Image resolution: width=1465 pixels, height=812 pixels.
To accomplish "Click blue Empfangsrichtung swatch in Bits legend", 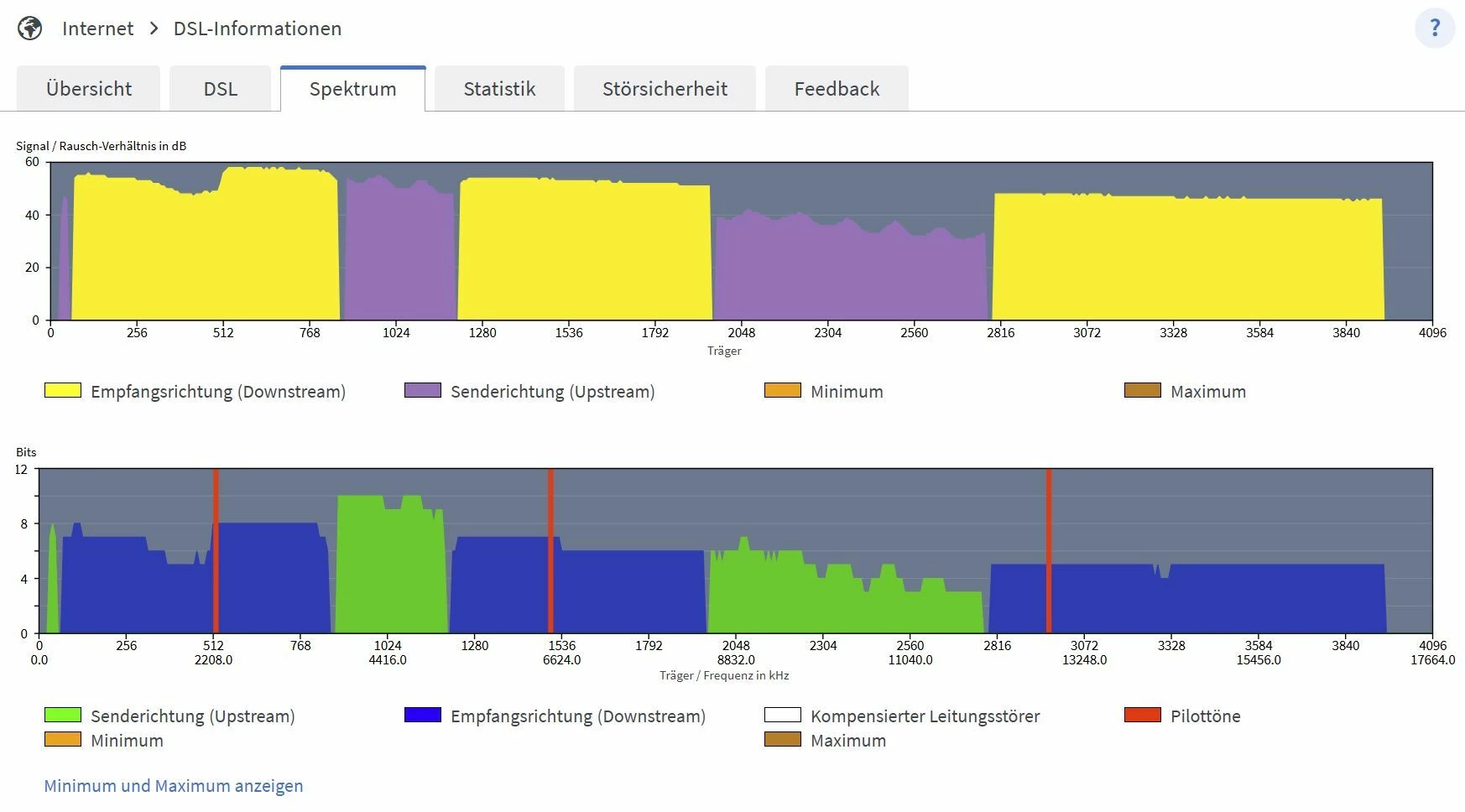I will [423, 715].
